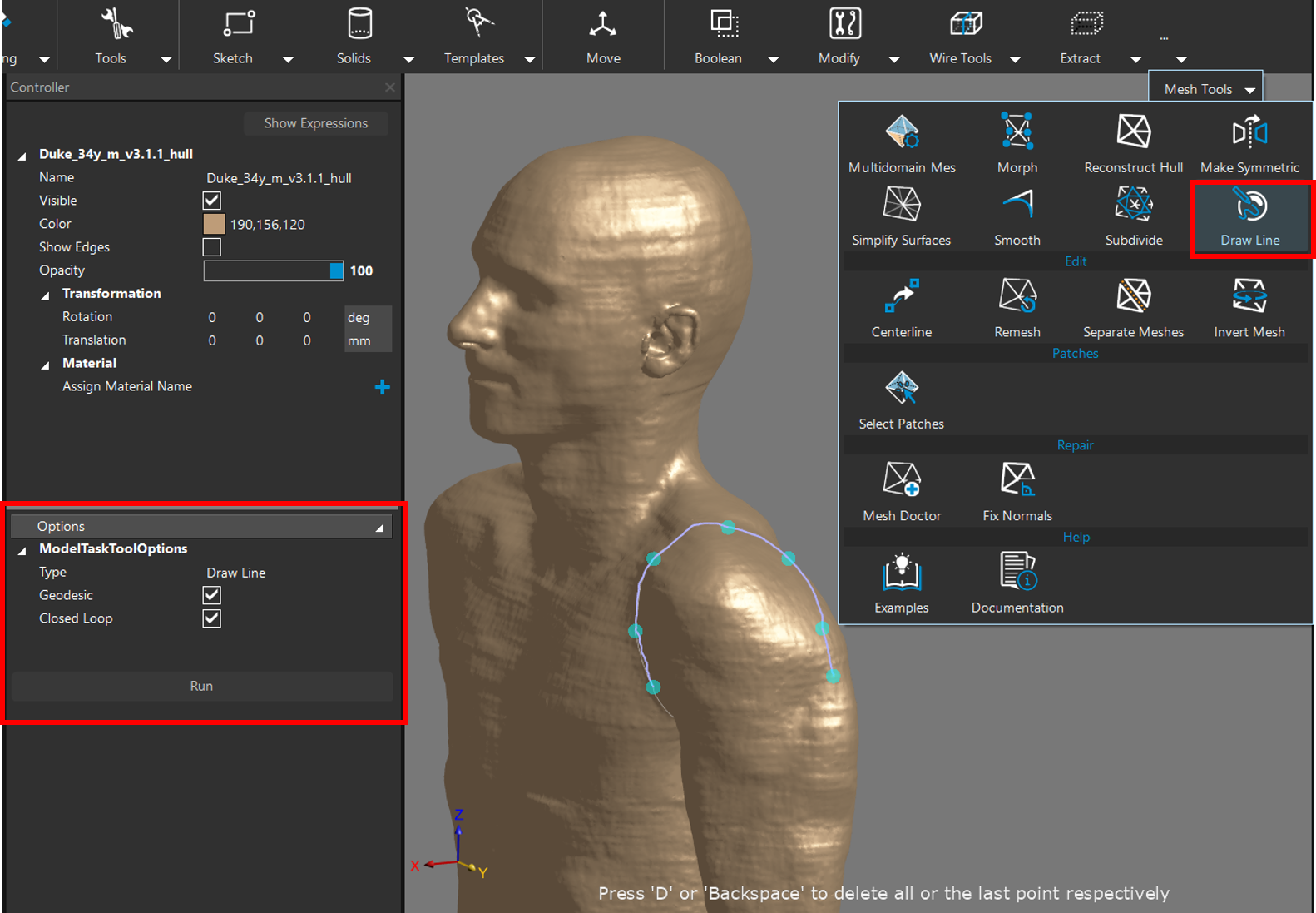The width and height of the screenshot is (1316, 913).
Task: Collapse the Transformation section
Action: pyautogui.click(x=46, y=295)
